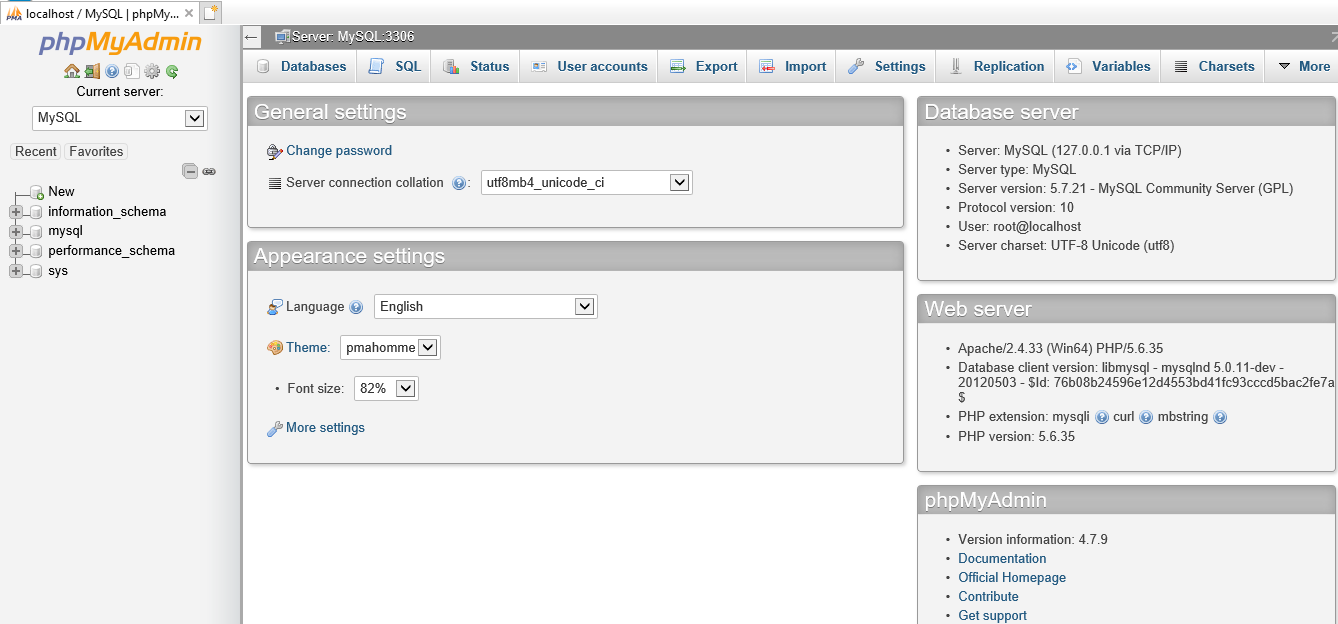Click the back arrow in the breadcrumb bar
1338x624 pixels.
(251, 37)
